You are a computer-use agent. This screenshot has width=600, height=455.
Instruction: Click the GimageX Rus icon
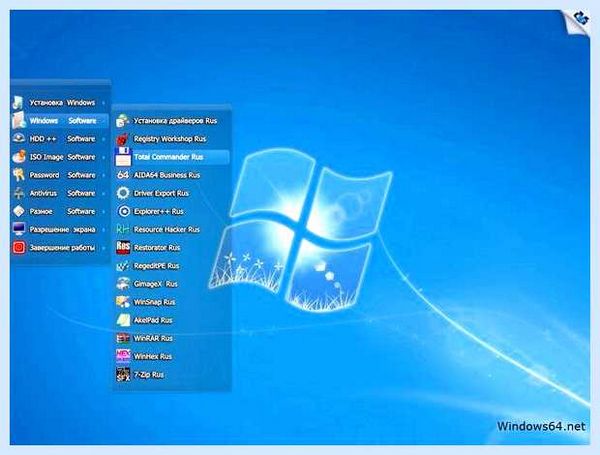click(x=123, y=284)
